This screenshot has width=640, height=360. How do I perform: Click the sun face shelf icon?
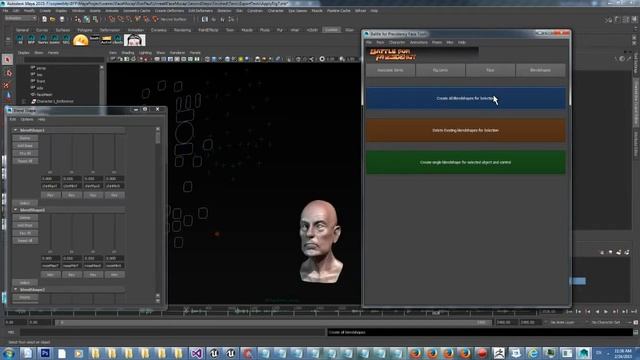tap(81, 40)
